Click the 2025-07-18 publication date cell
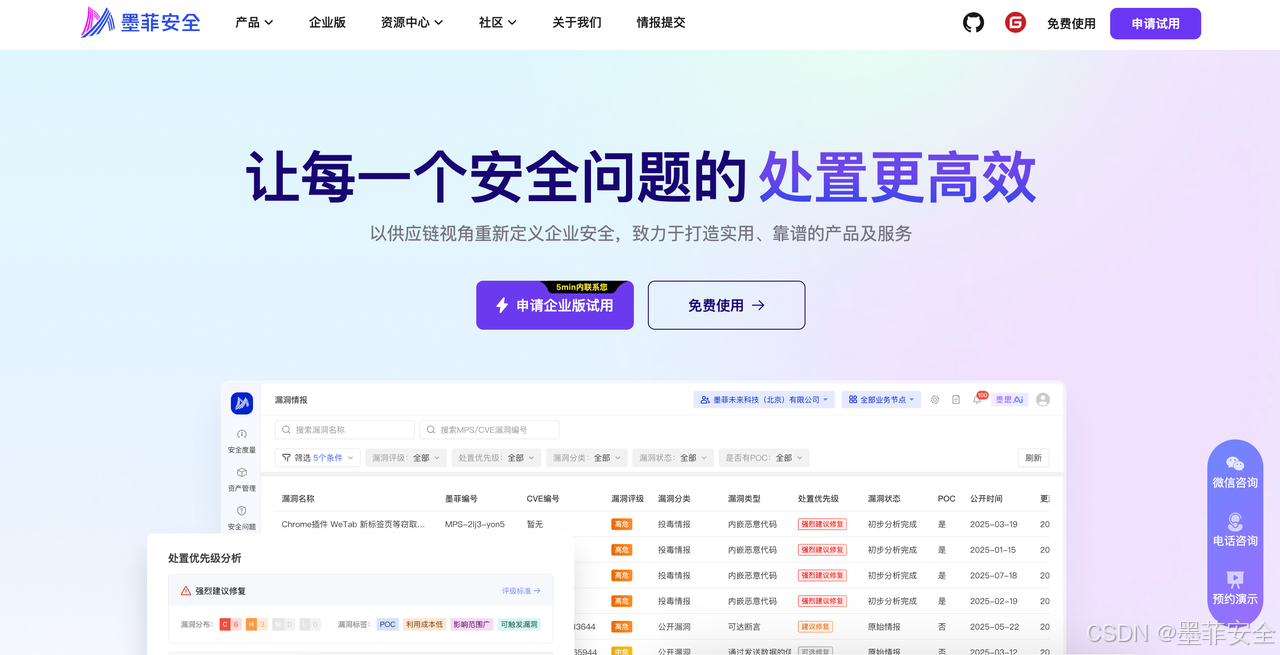Screen dimensions: 1280x655 click(993, 576)
